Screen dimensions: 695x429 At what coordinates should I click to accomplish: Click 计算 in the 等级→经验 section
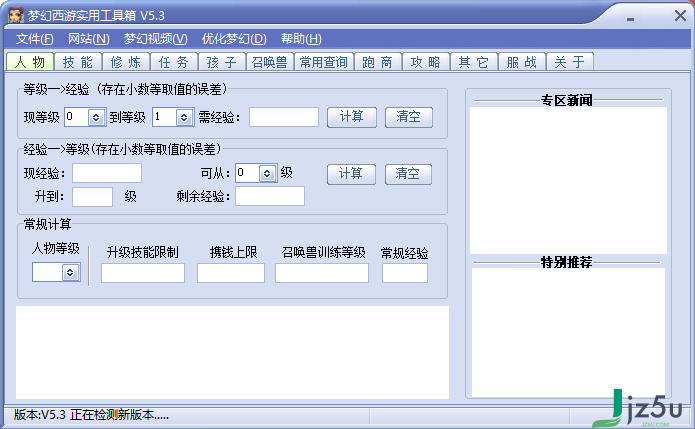(x=352, y=117)
